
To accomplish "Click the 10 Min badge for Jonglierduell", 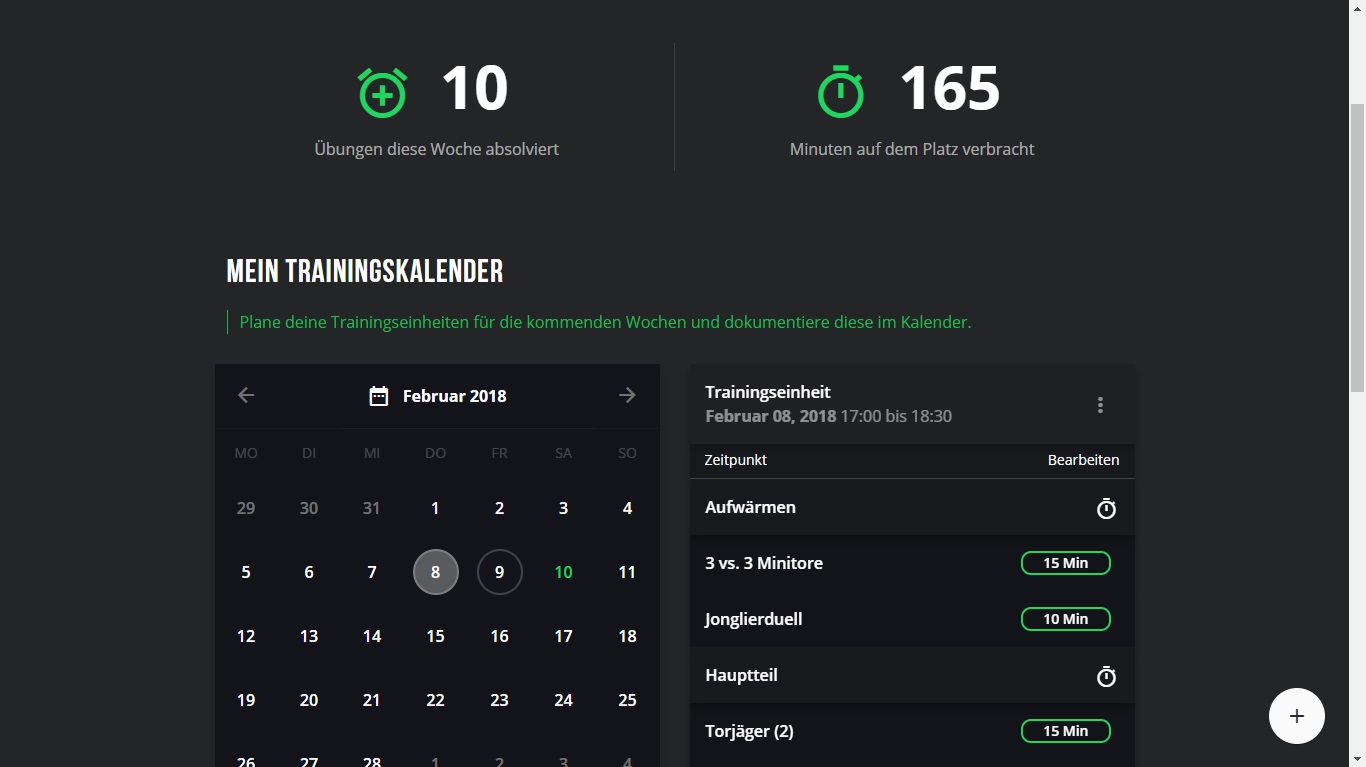I will pyautogui.click(x=1065, y=619).
